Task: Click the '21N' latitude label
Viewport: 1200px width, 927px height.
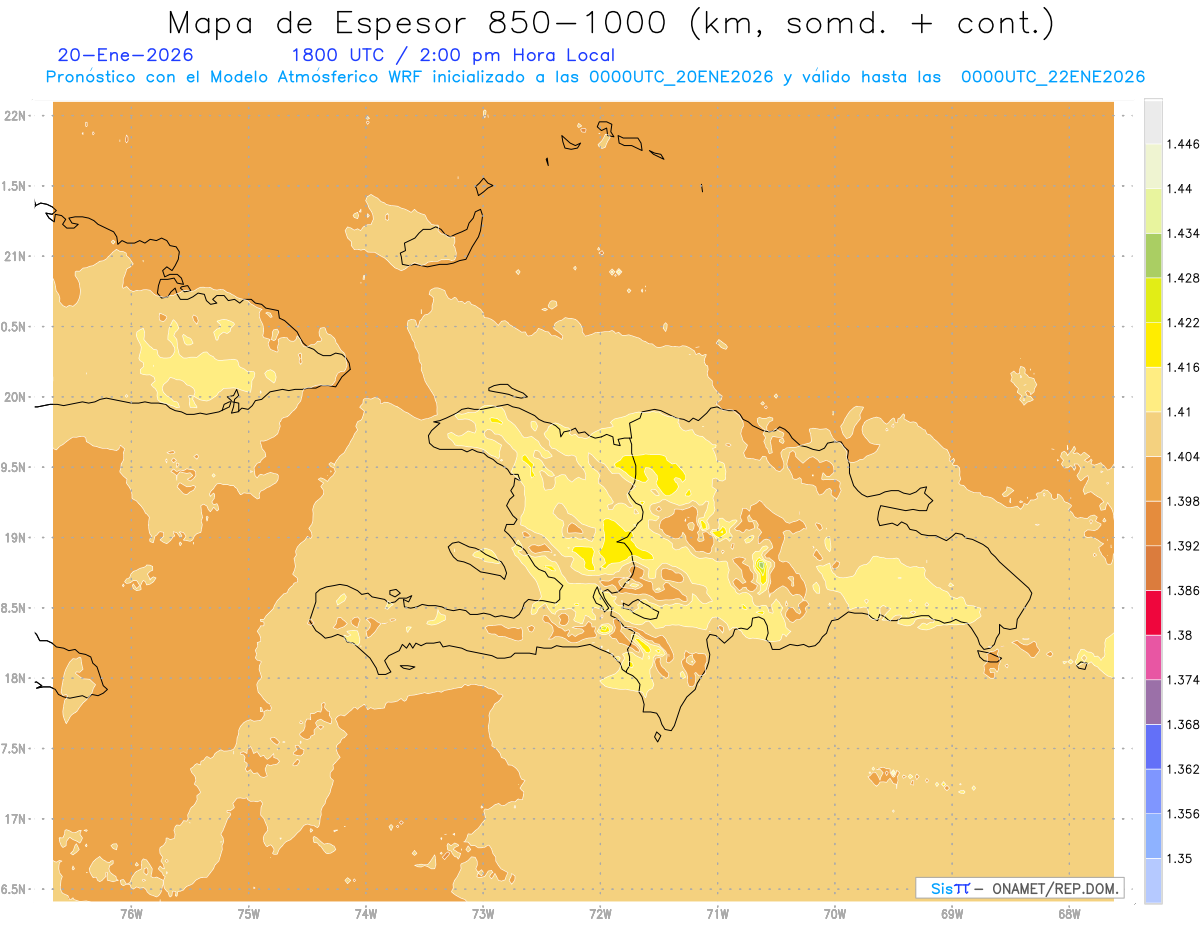Action: click(16, 256)
